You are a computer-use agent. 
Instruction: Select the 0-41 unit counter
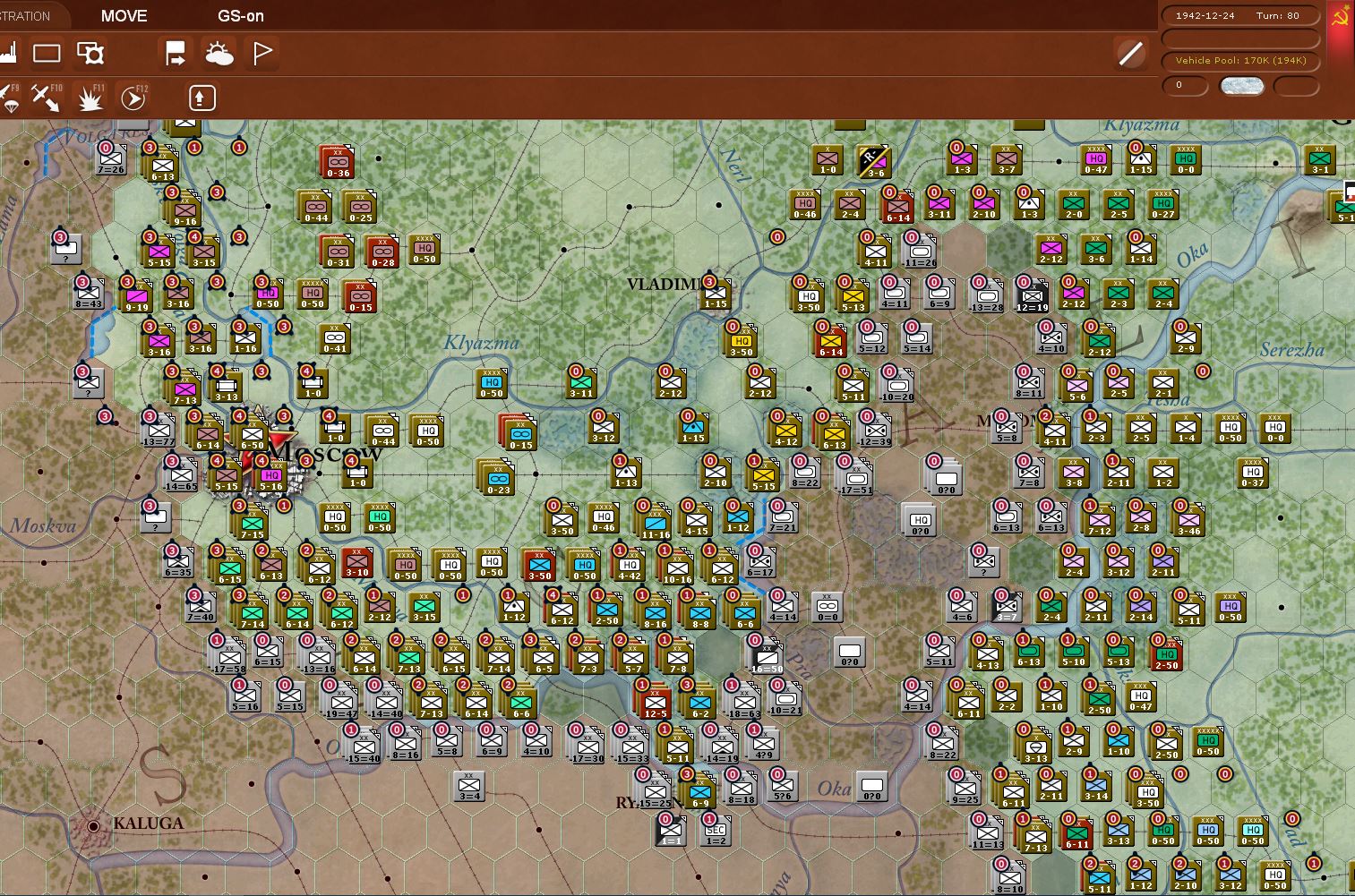click(x=335, y=338)
